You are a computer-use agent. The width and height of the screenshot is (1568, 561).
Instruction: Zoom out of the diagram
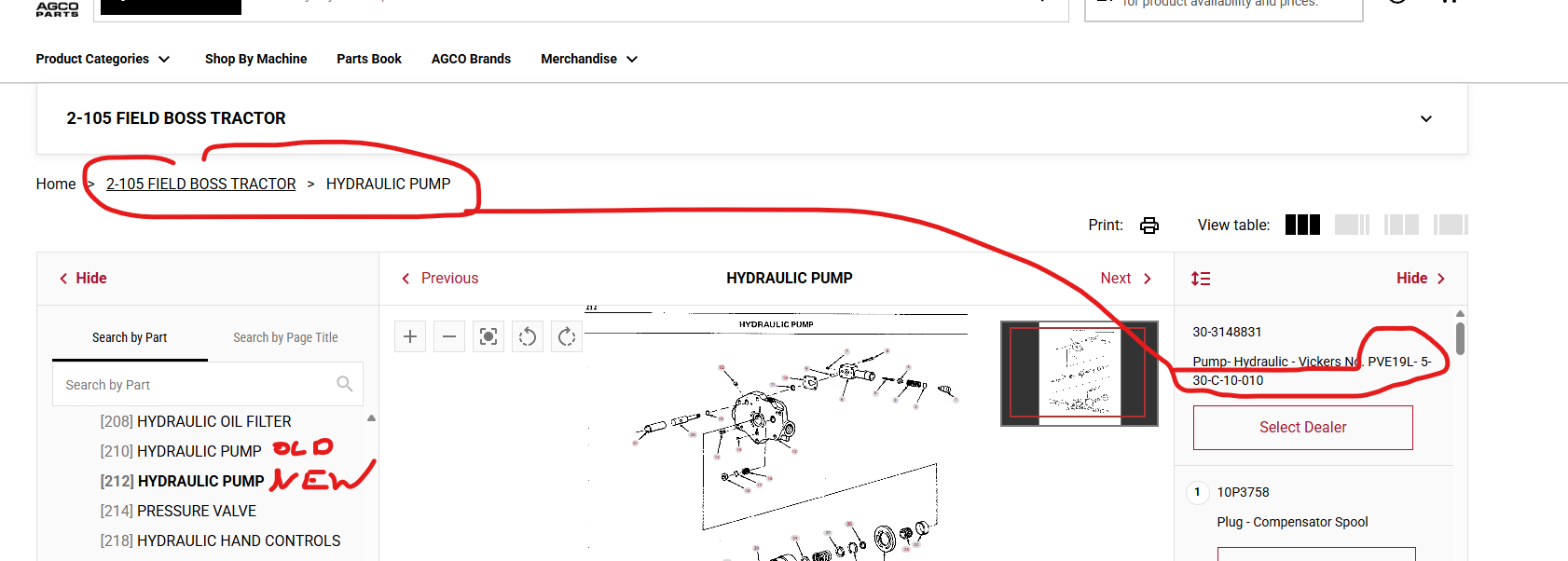coord(449,336)
